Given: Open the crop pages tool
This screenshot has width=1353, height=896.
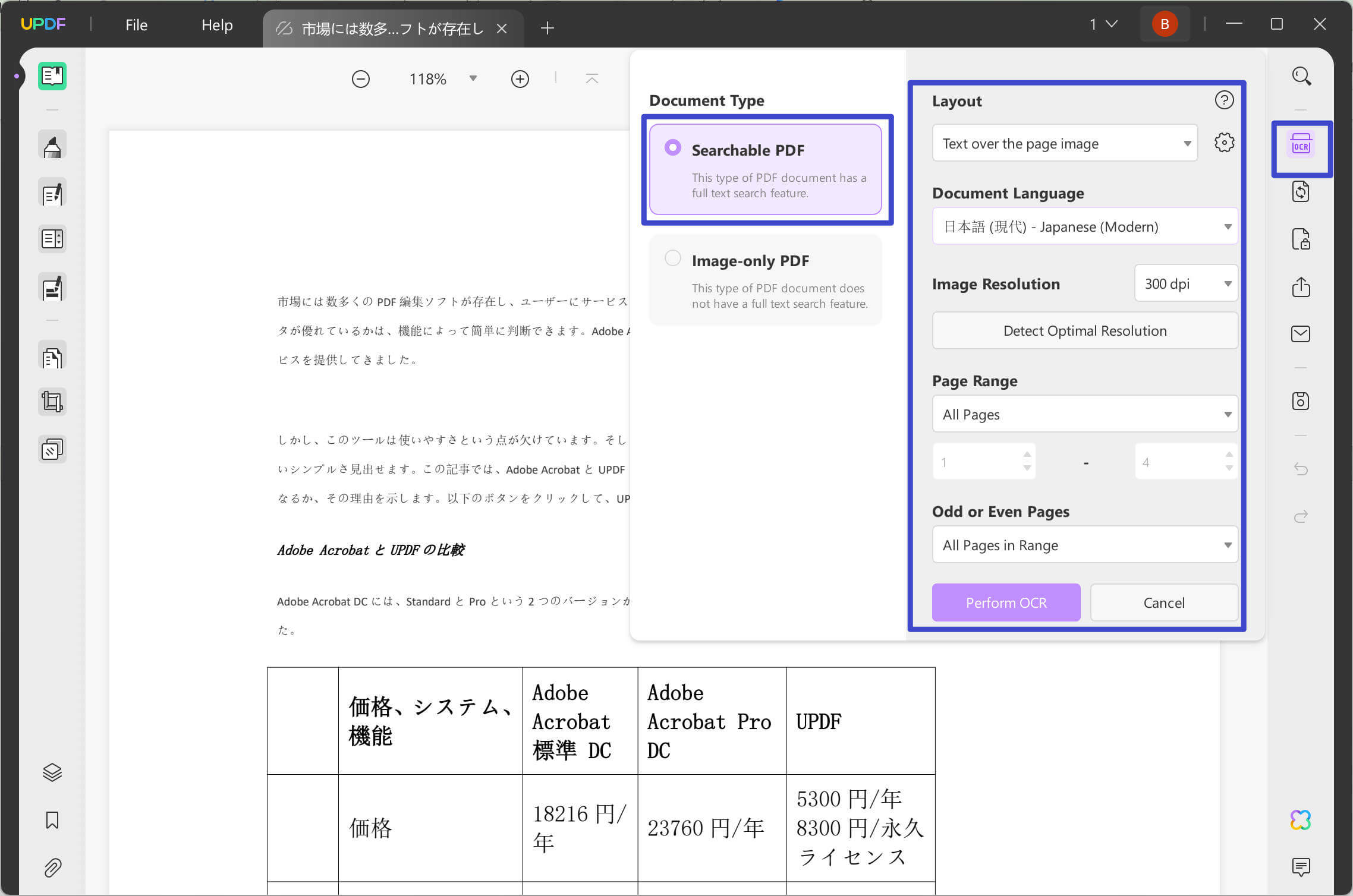Looking at the screenshot, I should click(52, 401).
